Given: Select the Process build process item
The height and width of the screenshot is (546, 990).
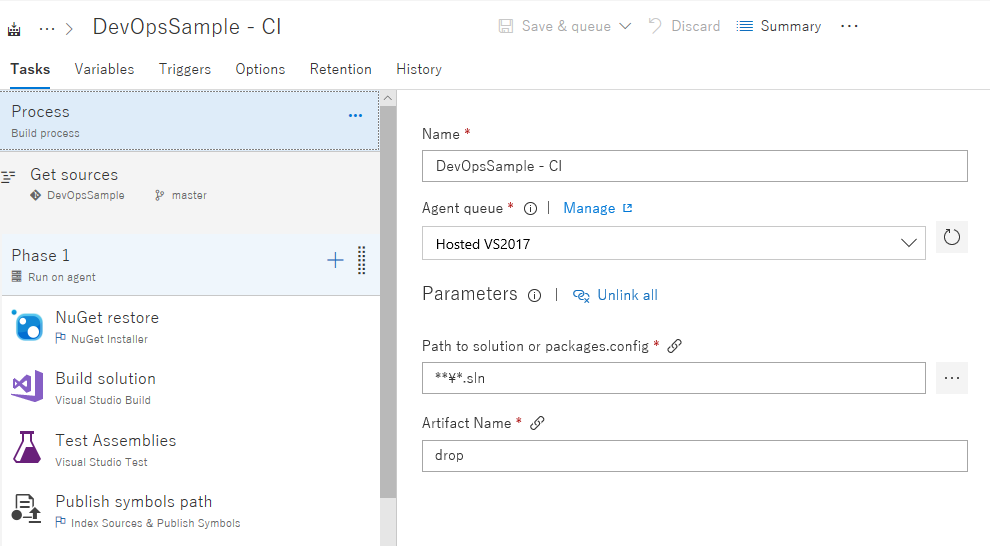Looking at the screenshot, I should click(x=189, y=121).
